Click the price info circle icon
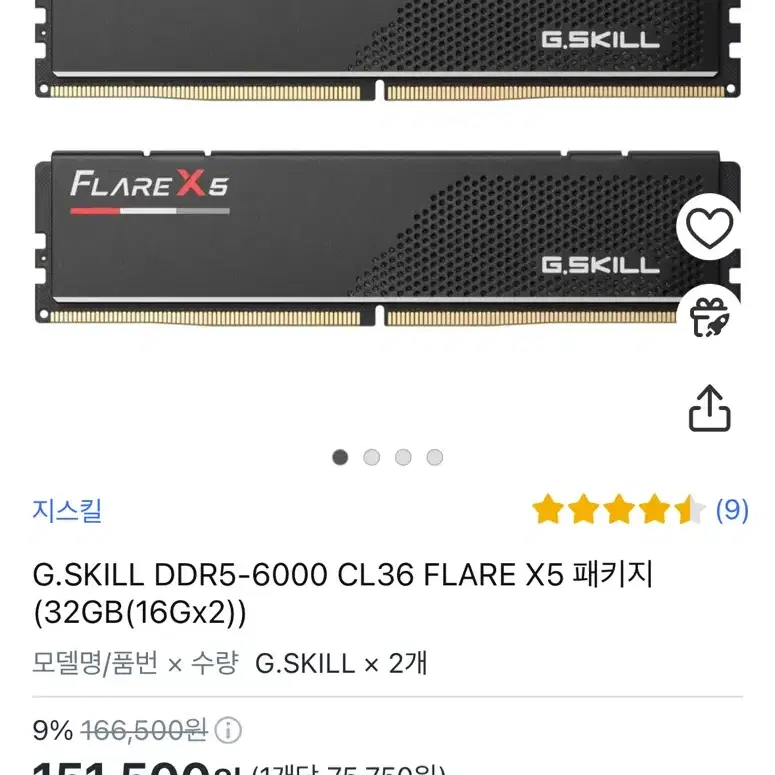The image size is (775, 775). pyautogui.click(x=228, y=731)
